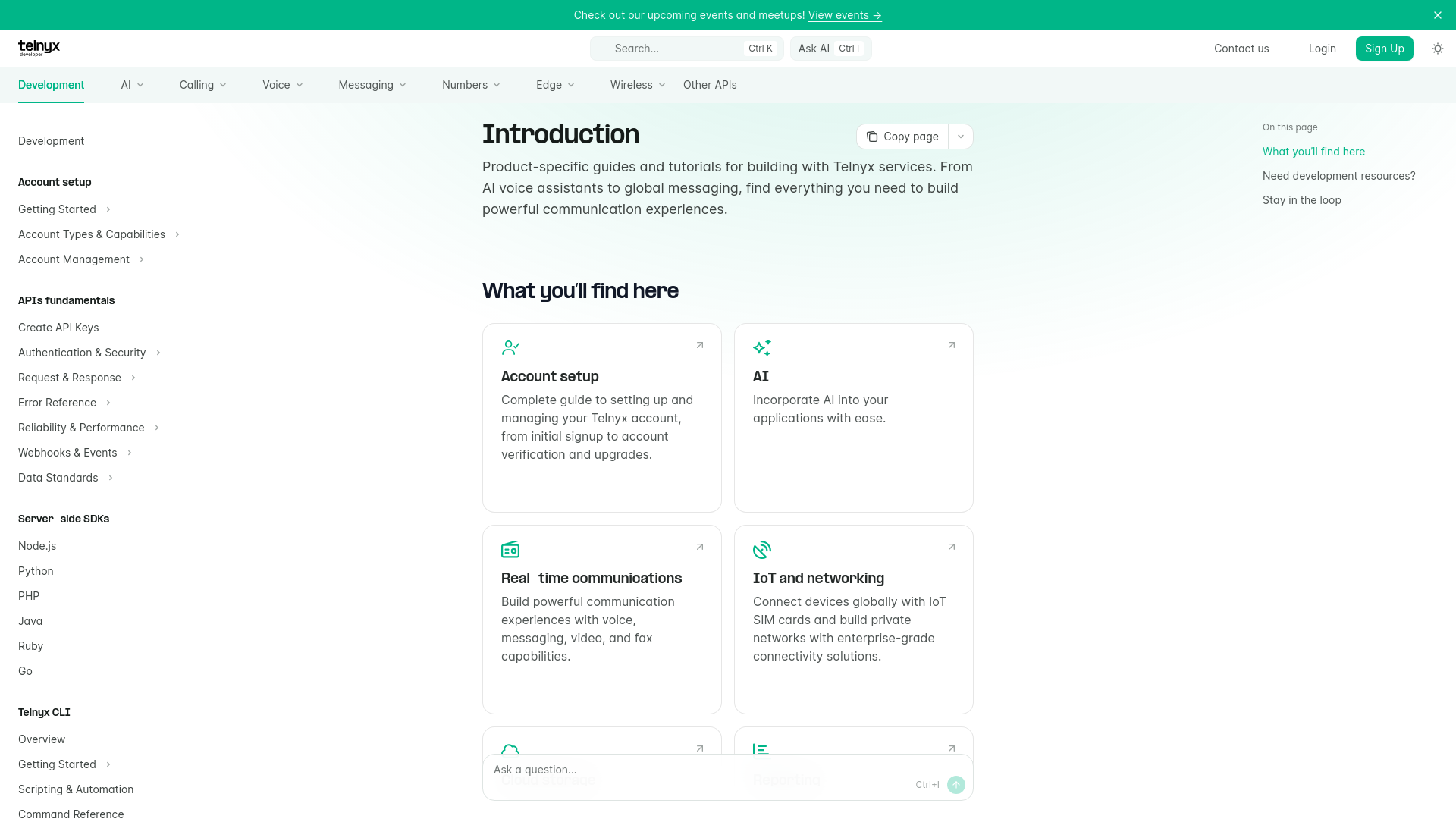This screenshot has width=1456, height=819.
Task: Submit the question with the send arrow
Action: pyautogui.click(x=956, y=785)
